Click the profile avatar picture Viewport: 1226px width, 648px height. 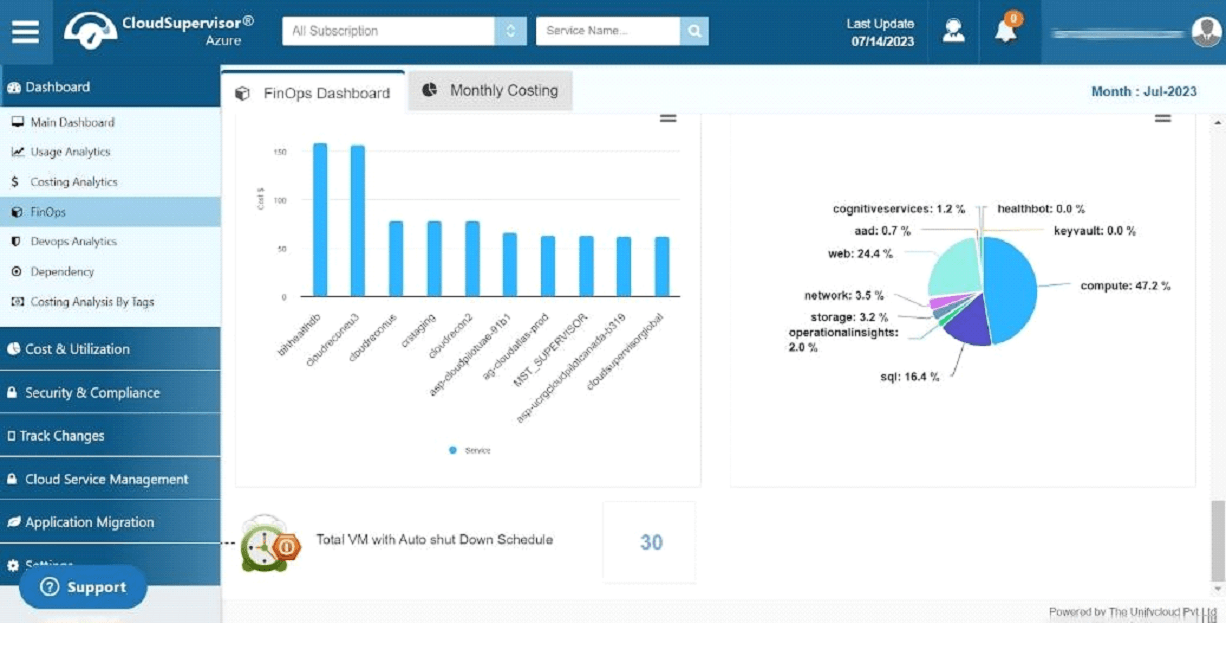coord(1206,32)
